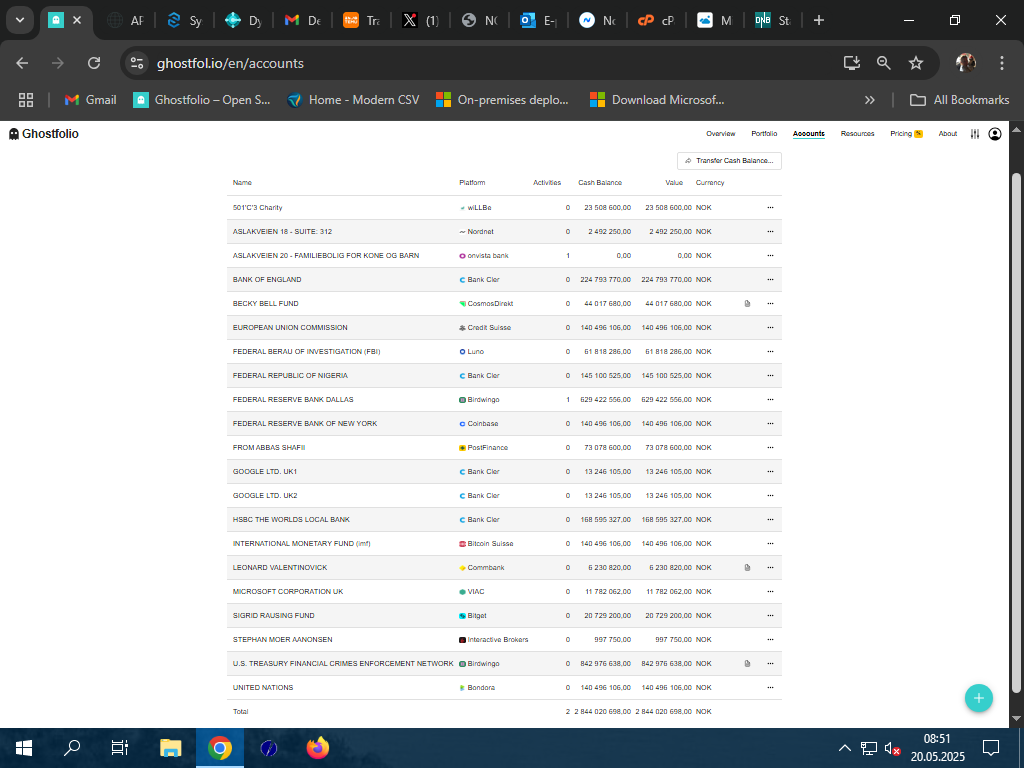Go back in browser history
This screenshot has width=1024, height=768.
coord(22,63)
